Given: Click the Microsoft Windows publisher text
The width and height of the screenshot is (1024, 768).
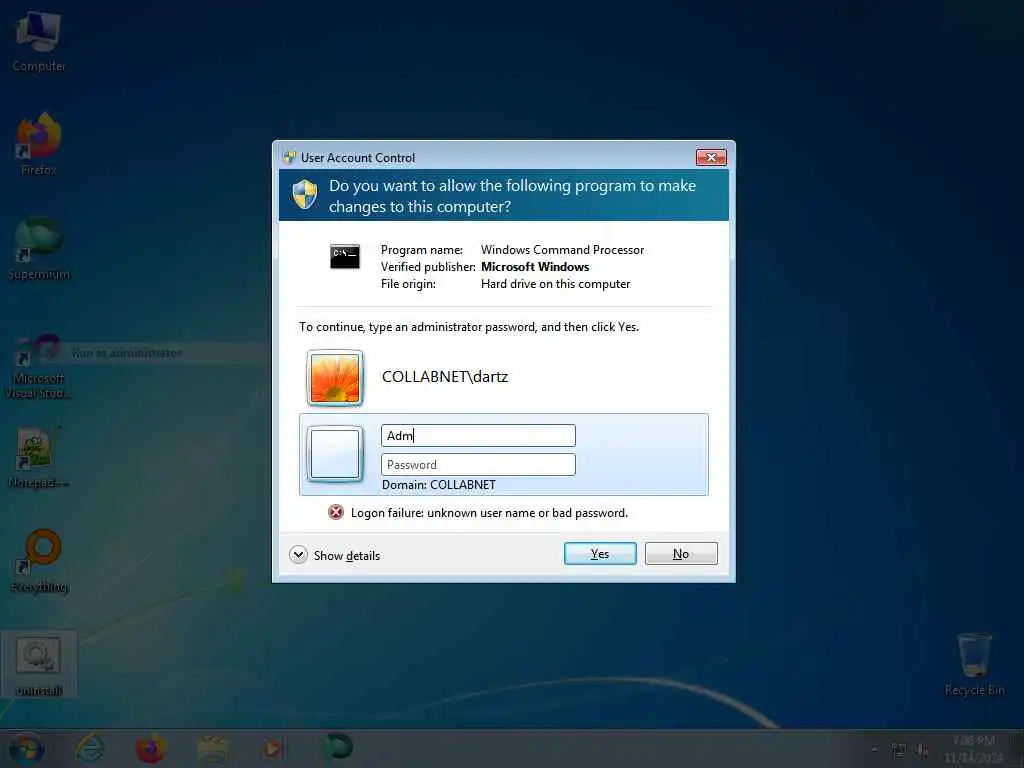Looking at the screenshot, I should [535, 266].
